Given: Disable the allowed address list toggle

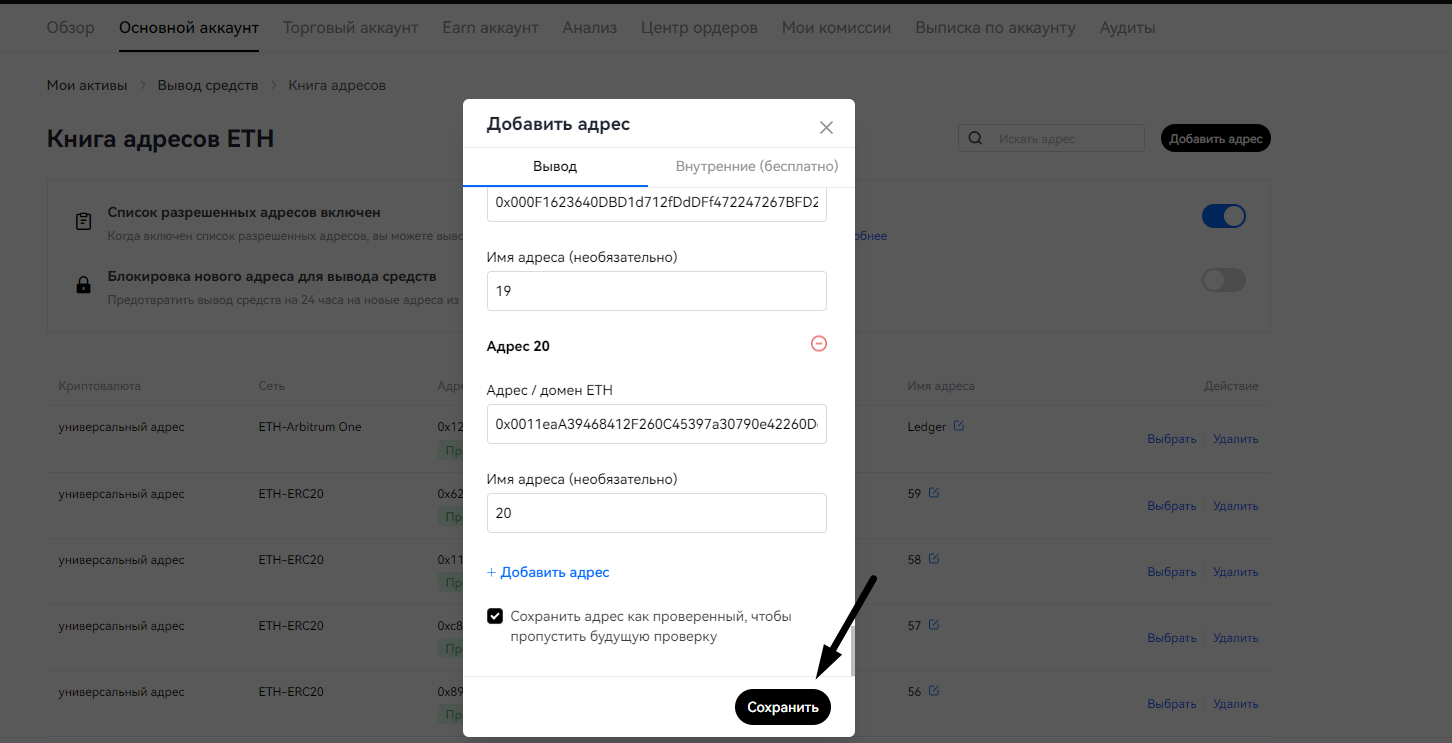Looking at the screenshot, I should [1224, 216].
